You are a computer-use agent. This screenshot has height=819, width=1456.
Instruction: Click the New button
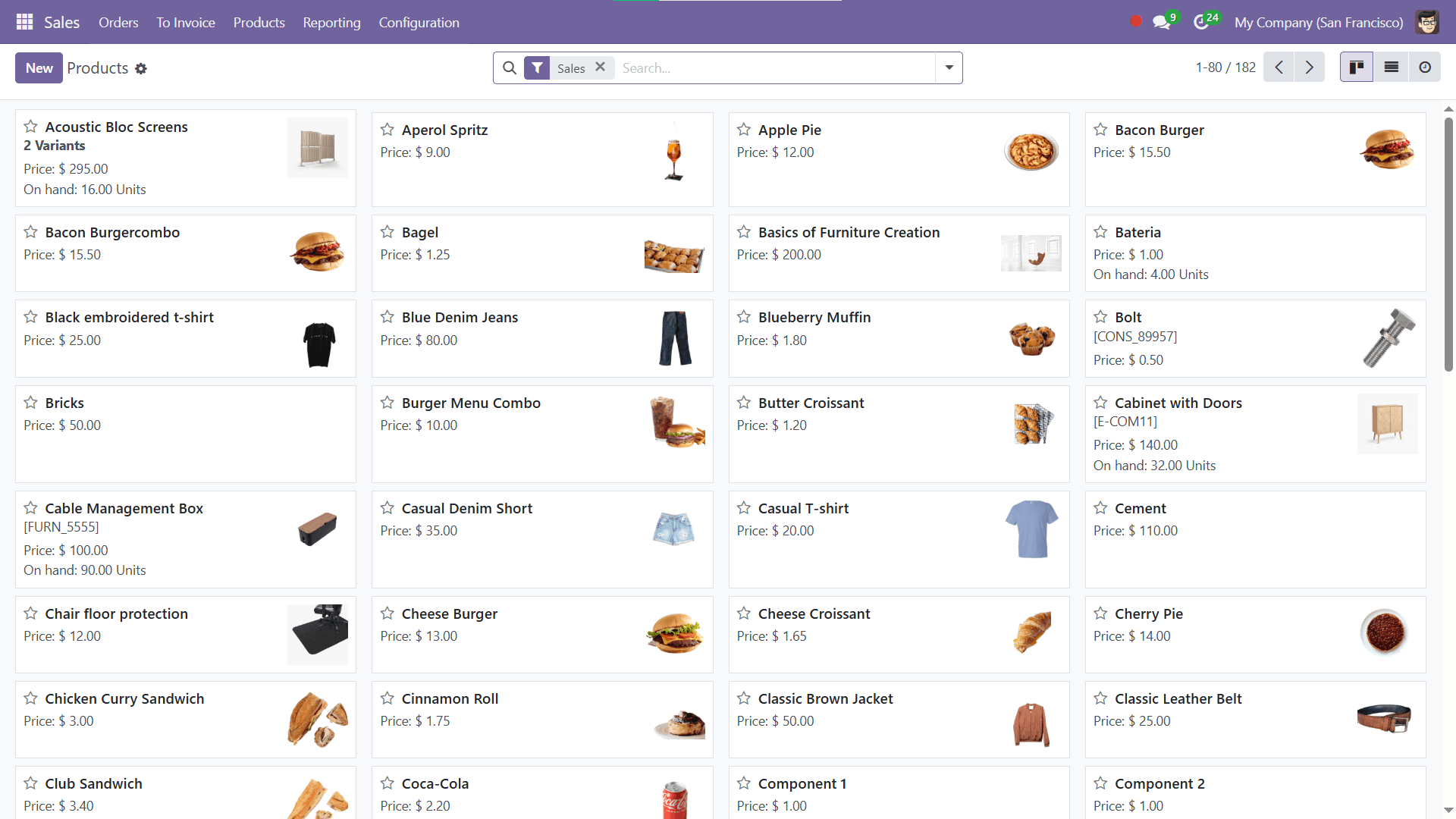[38, 67]
